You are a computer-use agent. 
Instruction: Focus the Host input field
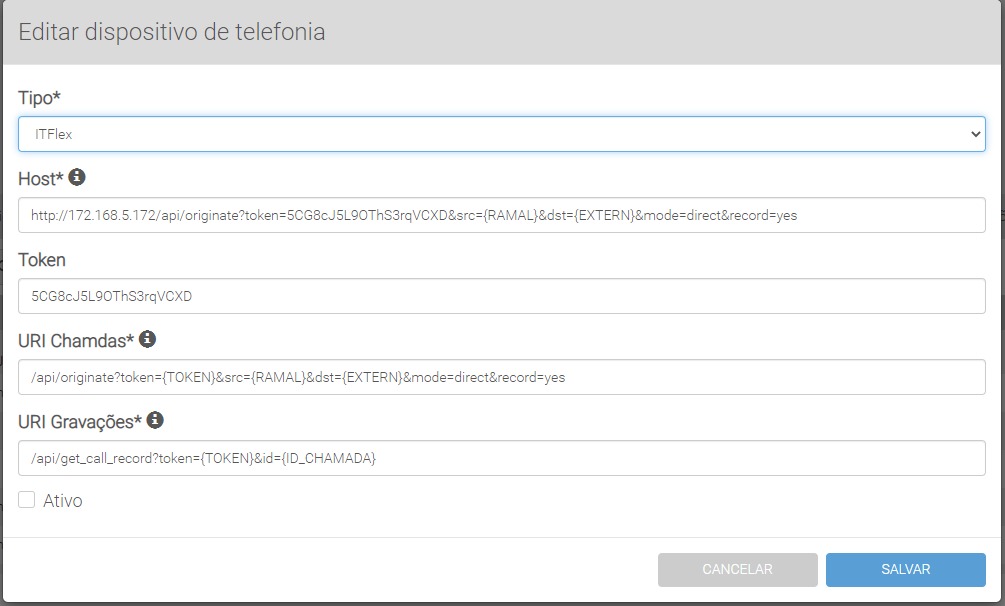[502, 215]
